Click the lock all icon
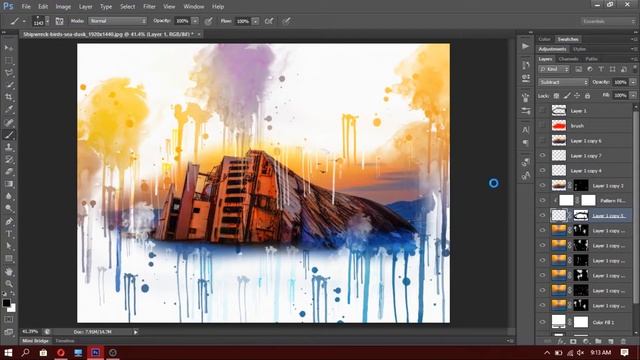The image size is (640, 360). tap(587, 96)
